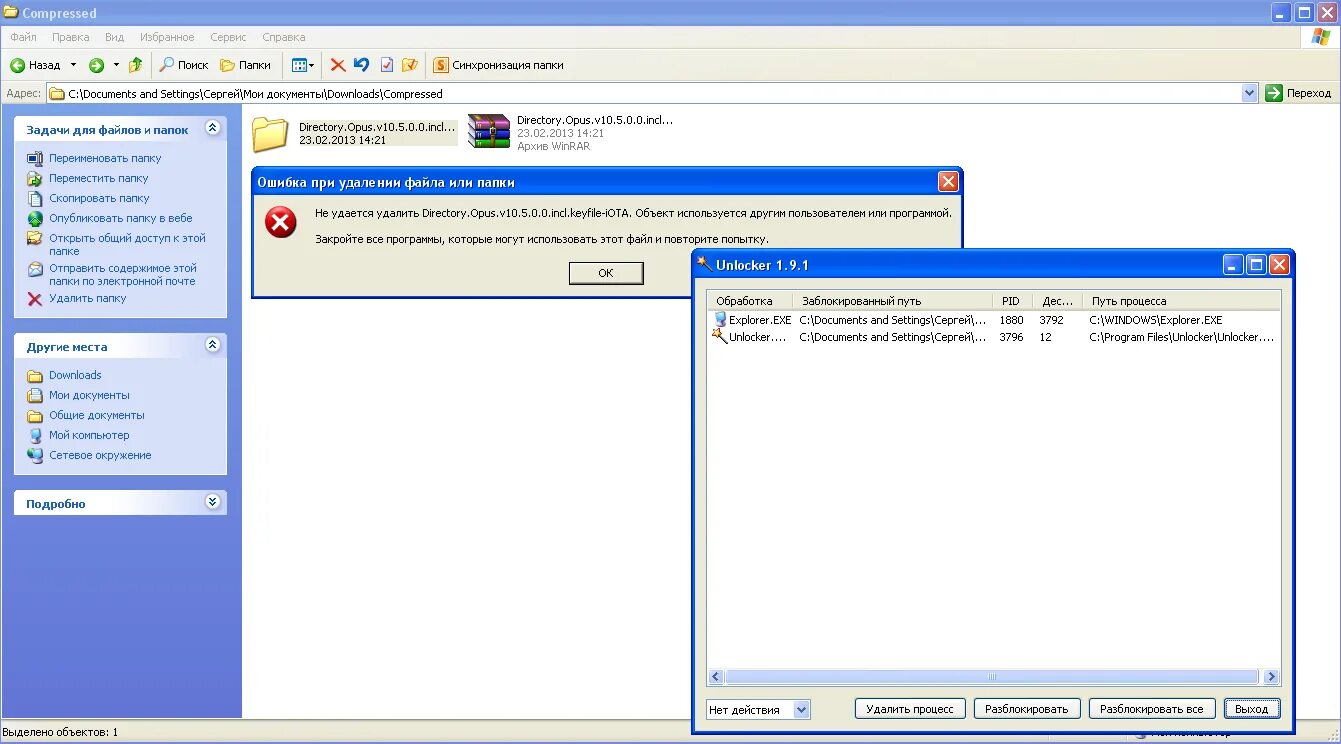Viewport: 1341px width, 744px height.
Task: Go up one folder level
Action: click(x=136, y=65)
